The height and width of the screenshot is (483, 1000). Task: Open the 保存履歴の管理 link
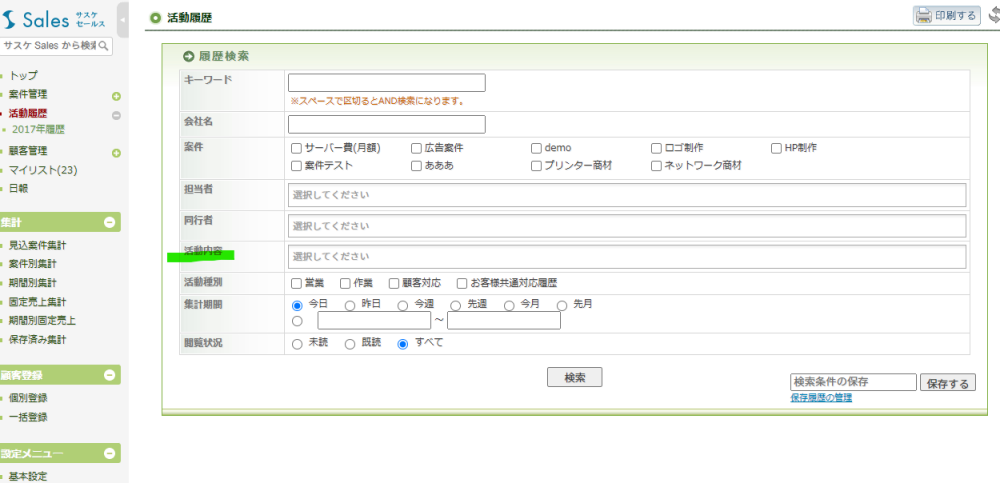point(820,398)
